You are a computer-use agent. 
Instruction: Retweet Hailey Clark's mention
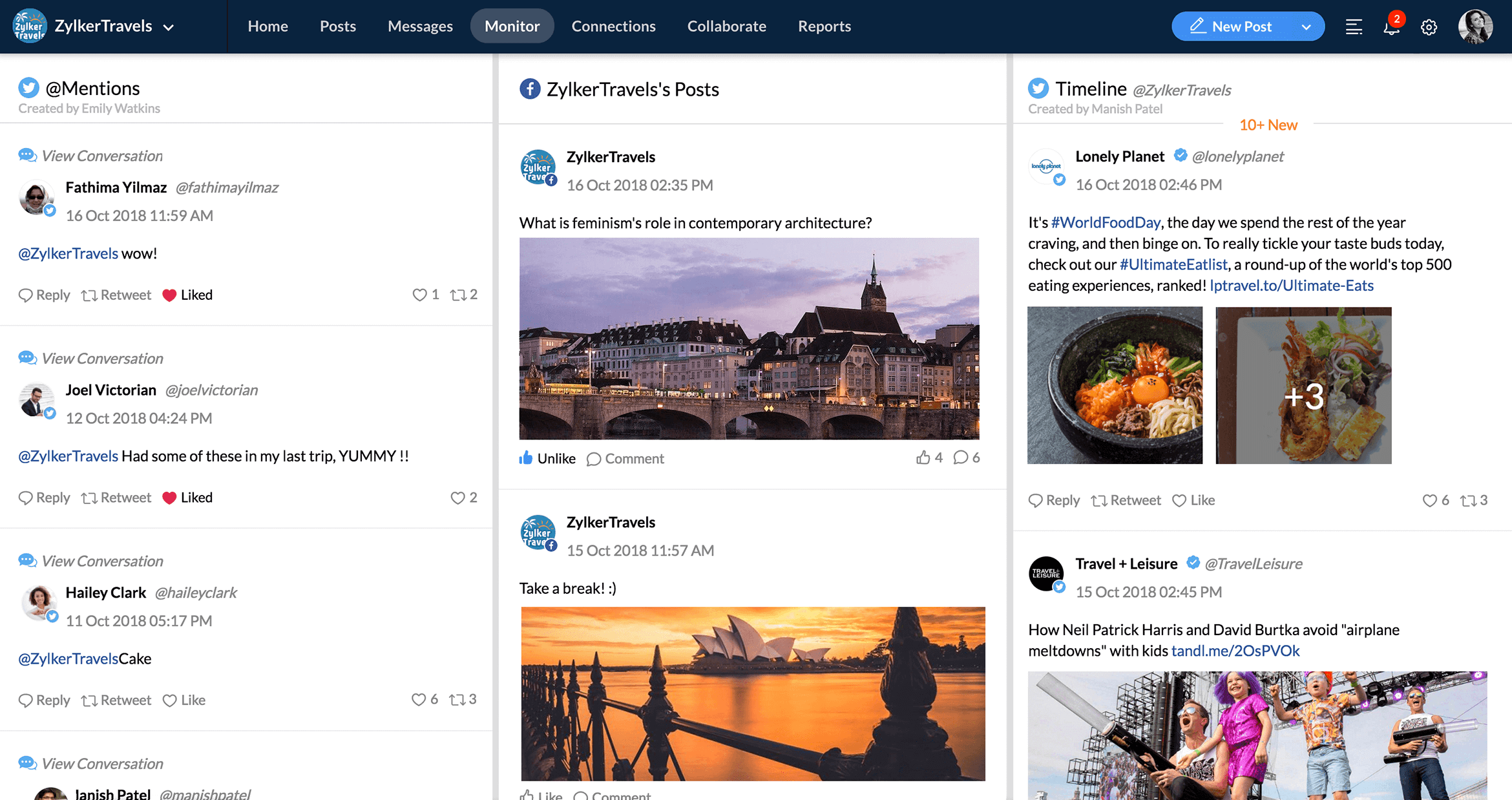tap(116, 700)
